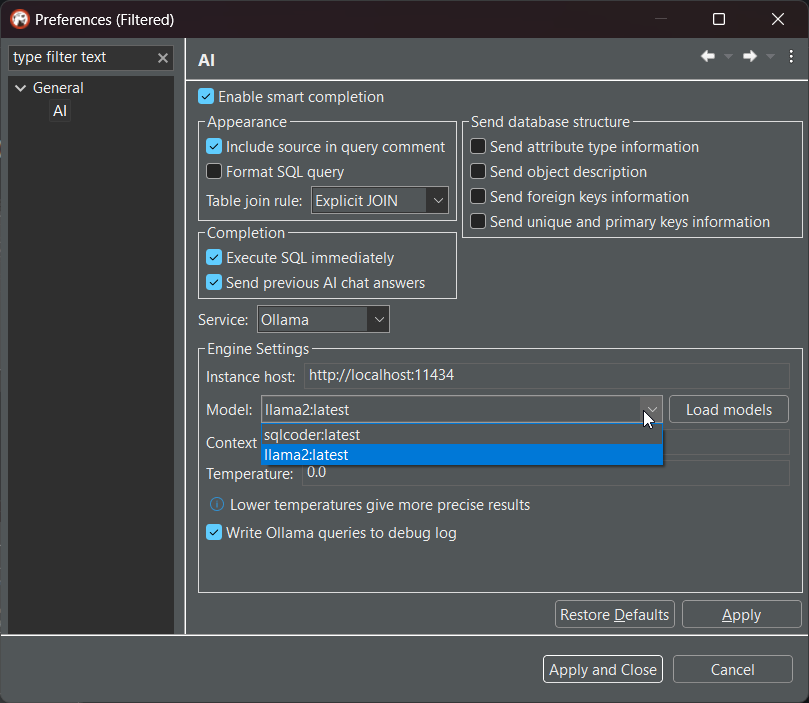Image resolution: width=809 pixels, height=703 pixels.
Task: Choose llama2:latest in the dropdown list
Action: [x=306, y=455]
